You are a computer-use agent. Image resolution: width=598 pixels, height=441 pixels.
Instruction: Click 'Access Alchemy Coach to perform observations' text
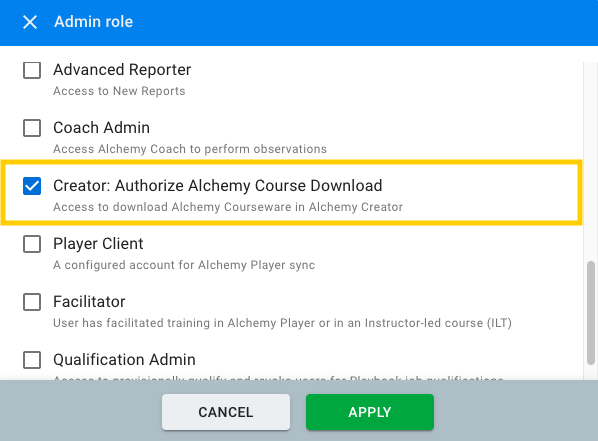190,149
